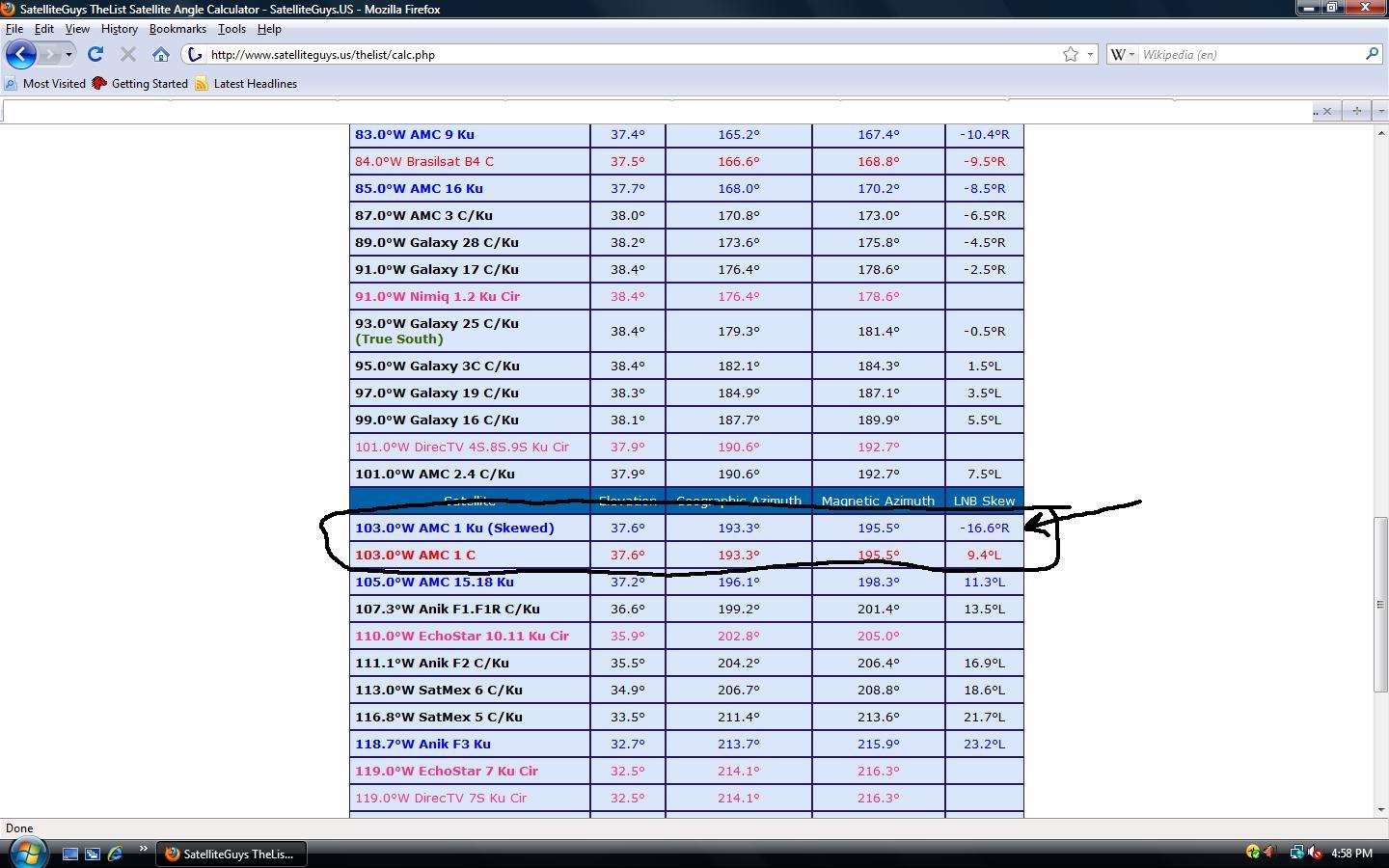The height and width of the screenshot is (868, 1389).
Task: Select the SatelliteGuys TheList taskbar button
Action: coord(230,854)
